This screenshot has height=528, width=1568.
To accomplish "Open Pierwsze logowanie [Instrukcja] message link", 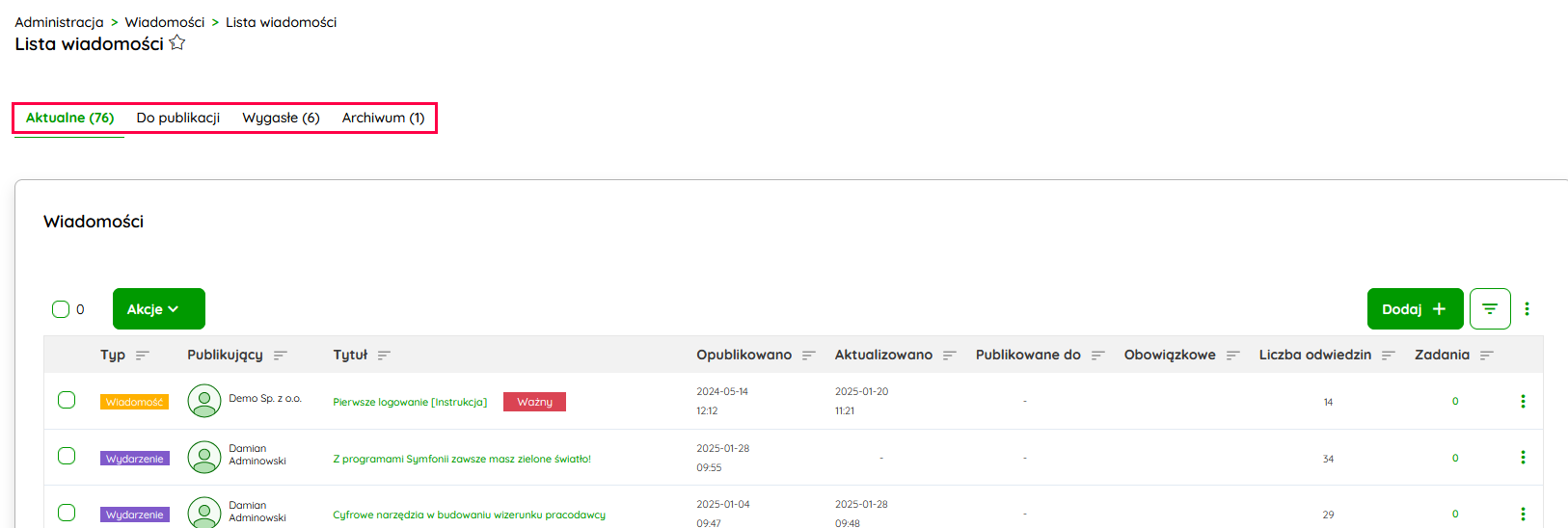I will (x=410, y=402).
